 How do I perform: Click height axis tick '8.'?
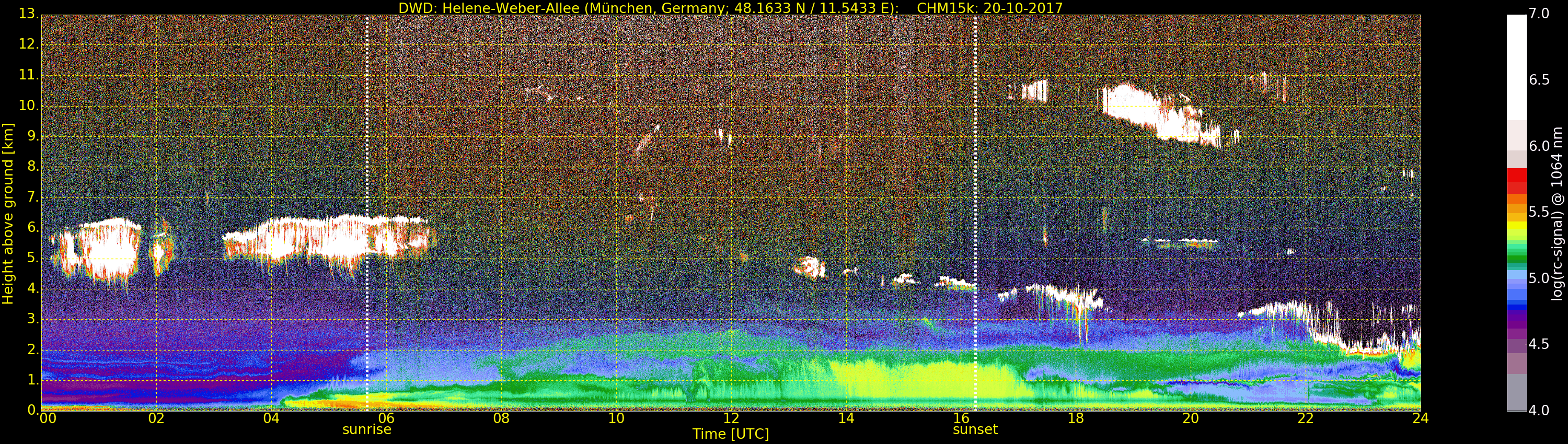point(33,167)
